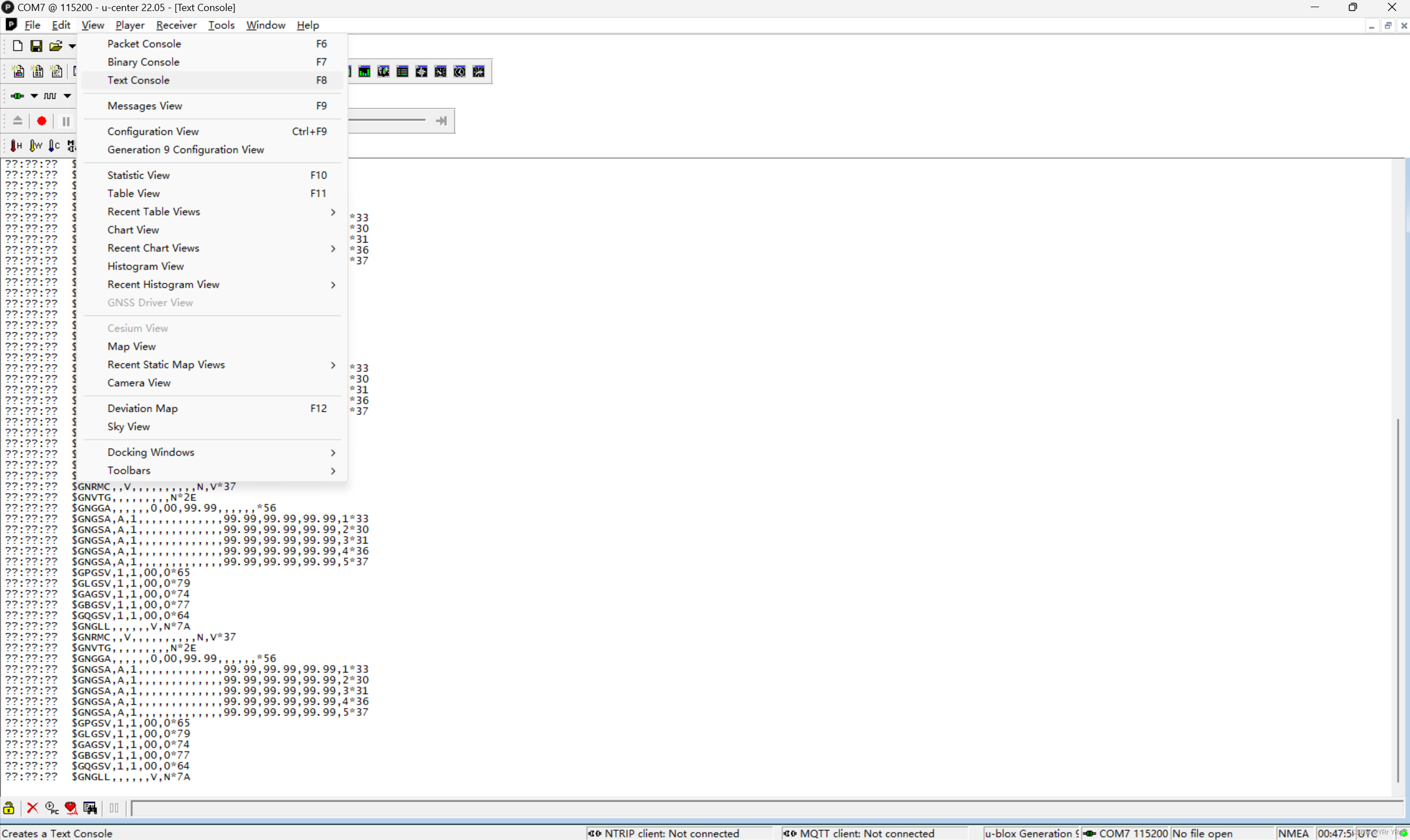Toggle the playback Pause button
Image resolution: width=1410 pixels, height=840 pixels.
pyautogui.click(x=66, y=121)
